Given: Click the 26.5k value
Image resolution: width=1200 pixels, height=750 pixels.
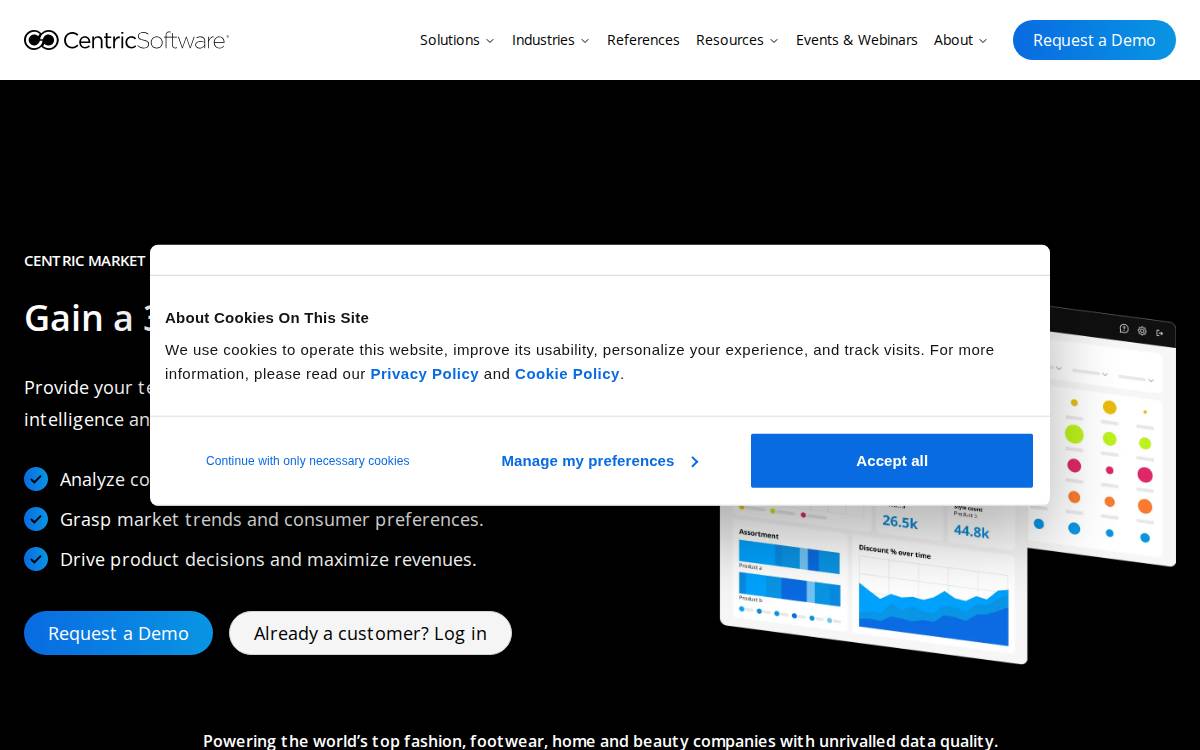Looking at the screenshot, I should point(900,522).
